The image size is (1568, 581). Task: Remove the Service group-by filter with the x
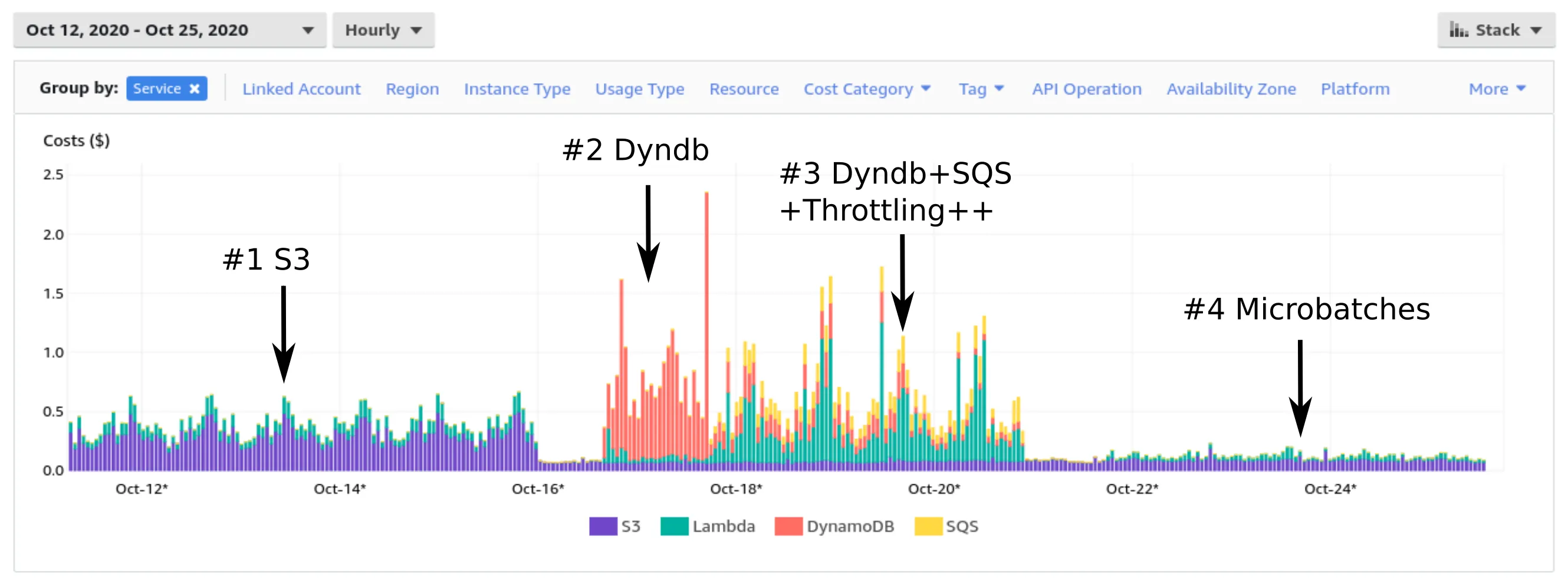click(194, 89)
